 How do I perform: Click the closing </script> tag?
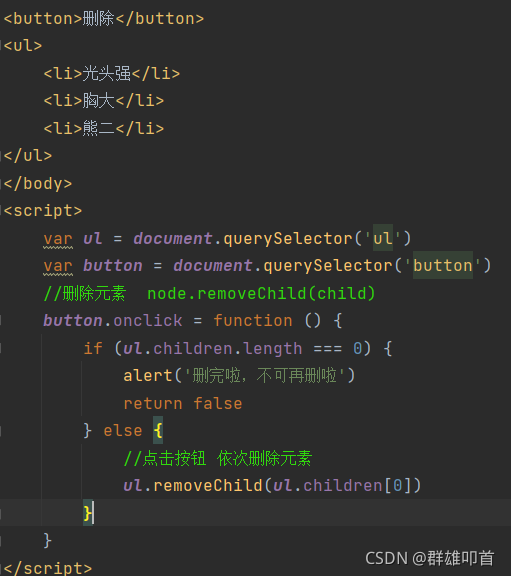(48, 568)
